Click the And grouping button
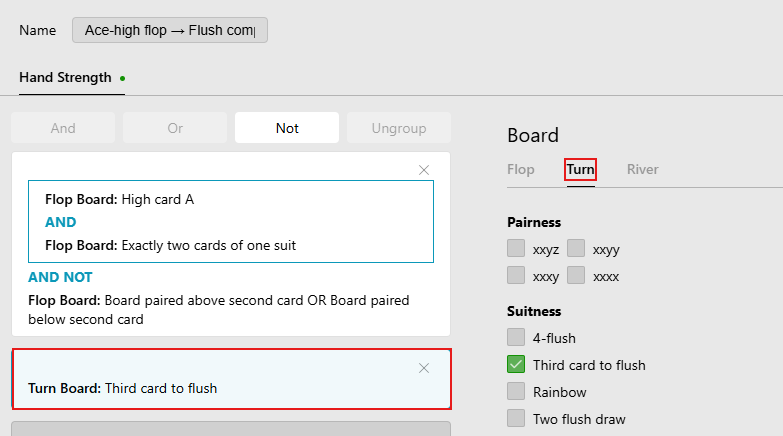 [63, 128]
